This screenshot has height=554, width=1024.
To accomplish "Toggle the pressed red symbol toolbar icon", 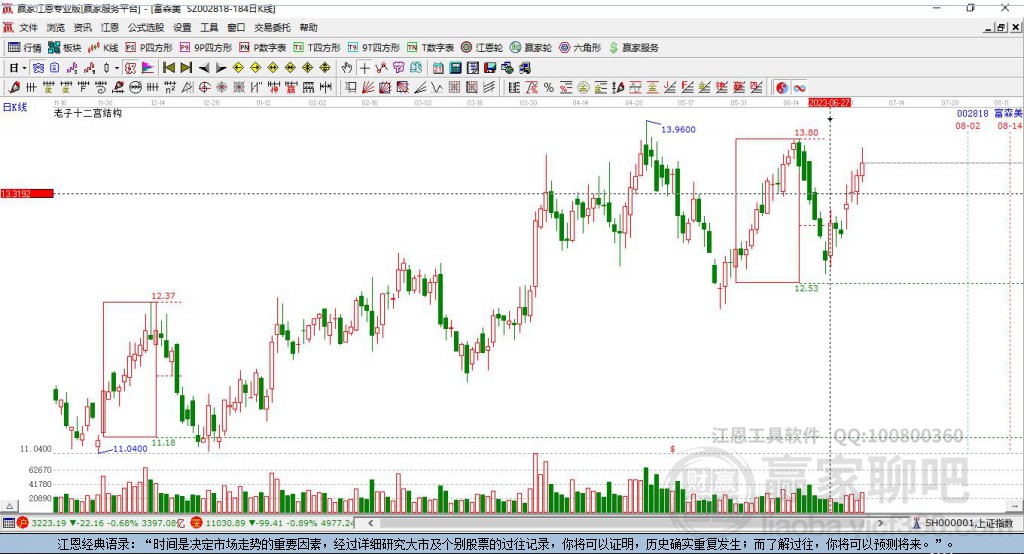I will pyautogui.click(x=130, y=68).
